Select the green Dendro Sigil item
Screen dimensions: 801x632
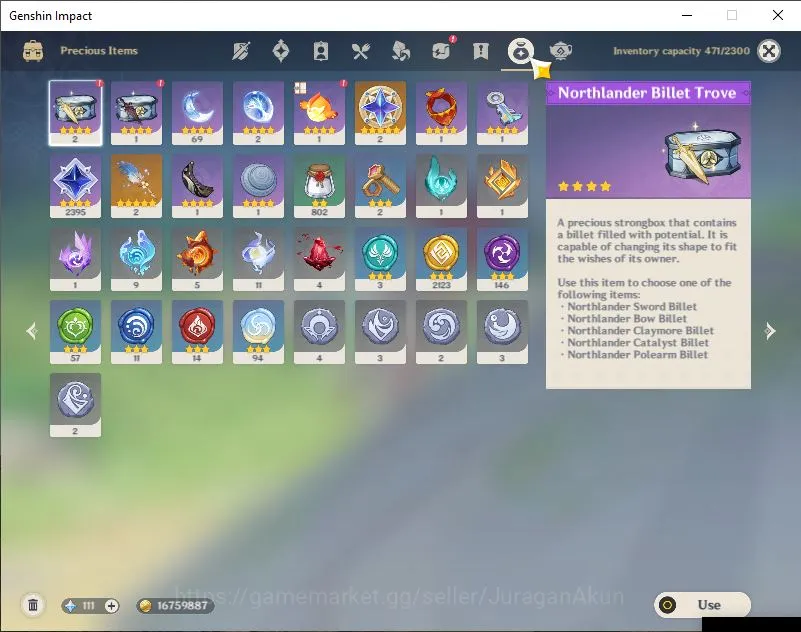[x=75, y=332]
